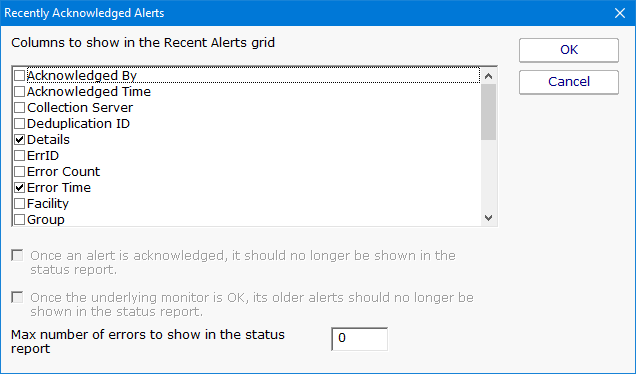
Task: Uncheck the Details column checkbox
Action: pyautogui.click(x=19, y=140)
